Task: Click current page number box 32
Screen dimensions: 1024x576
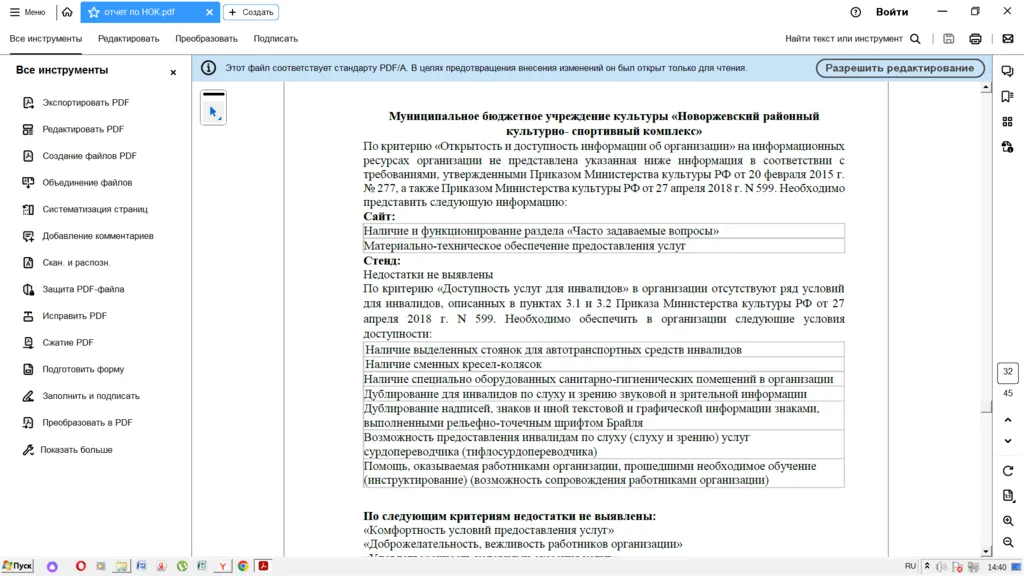Action: point(1007,372)
